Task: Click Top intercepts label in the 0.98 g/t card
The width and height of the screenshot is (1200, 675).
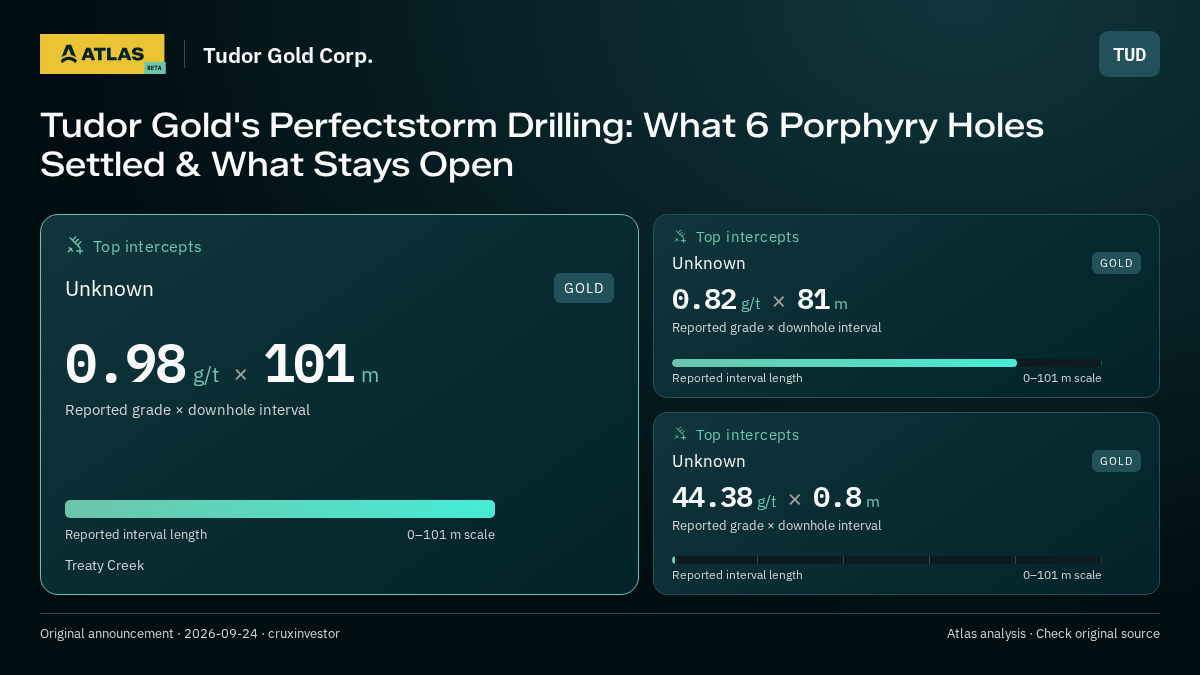Action: (147, 246)
